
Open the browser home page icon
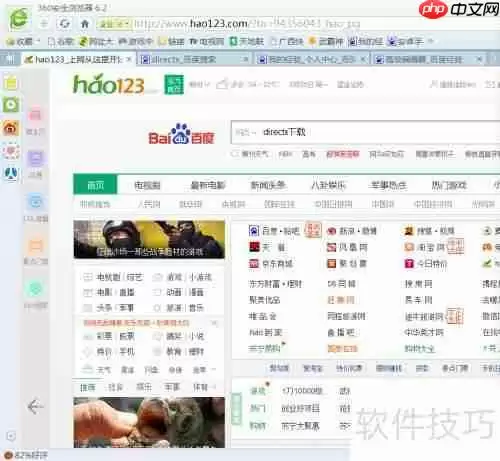pyautogui.click(x=85, y=24)
